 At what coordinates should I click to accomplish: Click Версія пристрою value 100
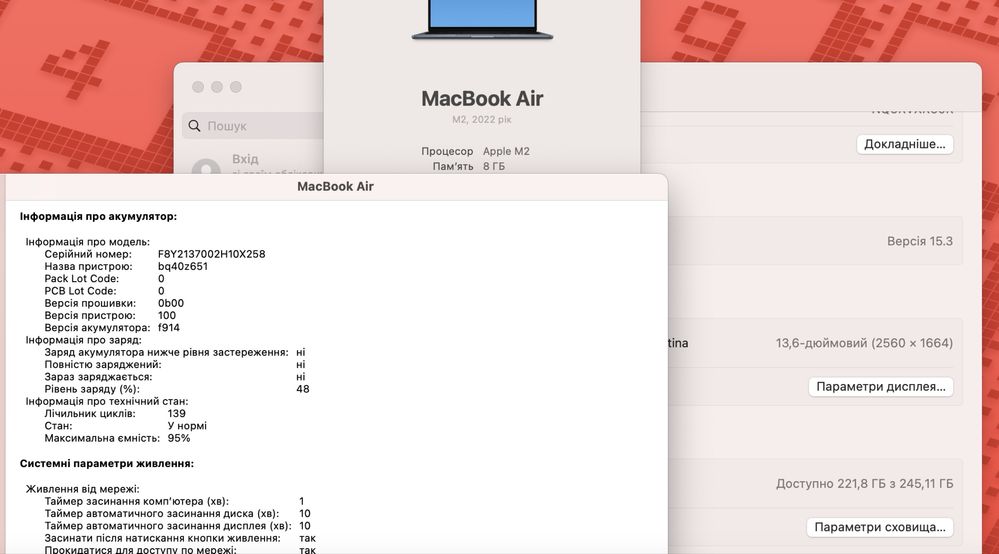167,315
